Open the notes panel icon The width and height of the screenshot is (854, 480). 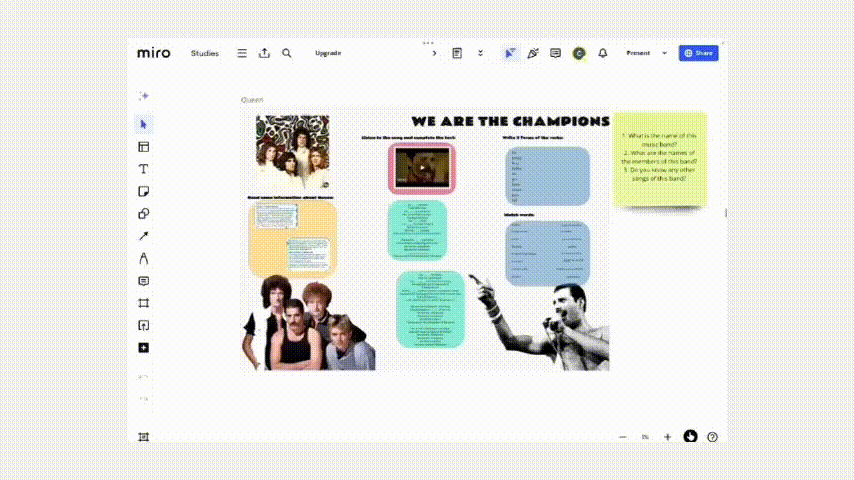click(457, 53)
